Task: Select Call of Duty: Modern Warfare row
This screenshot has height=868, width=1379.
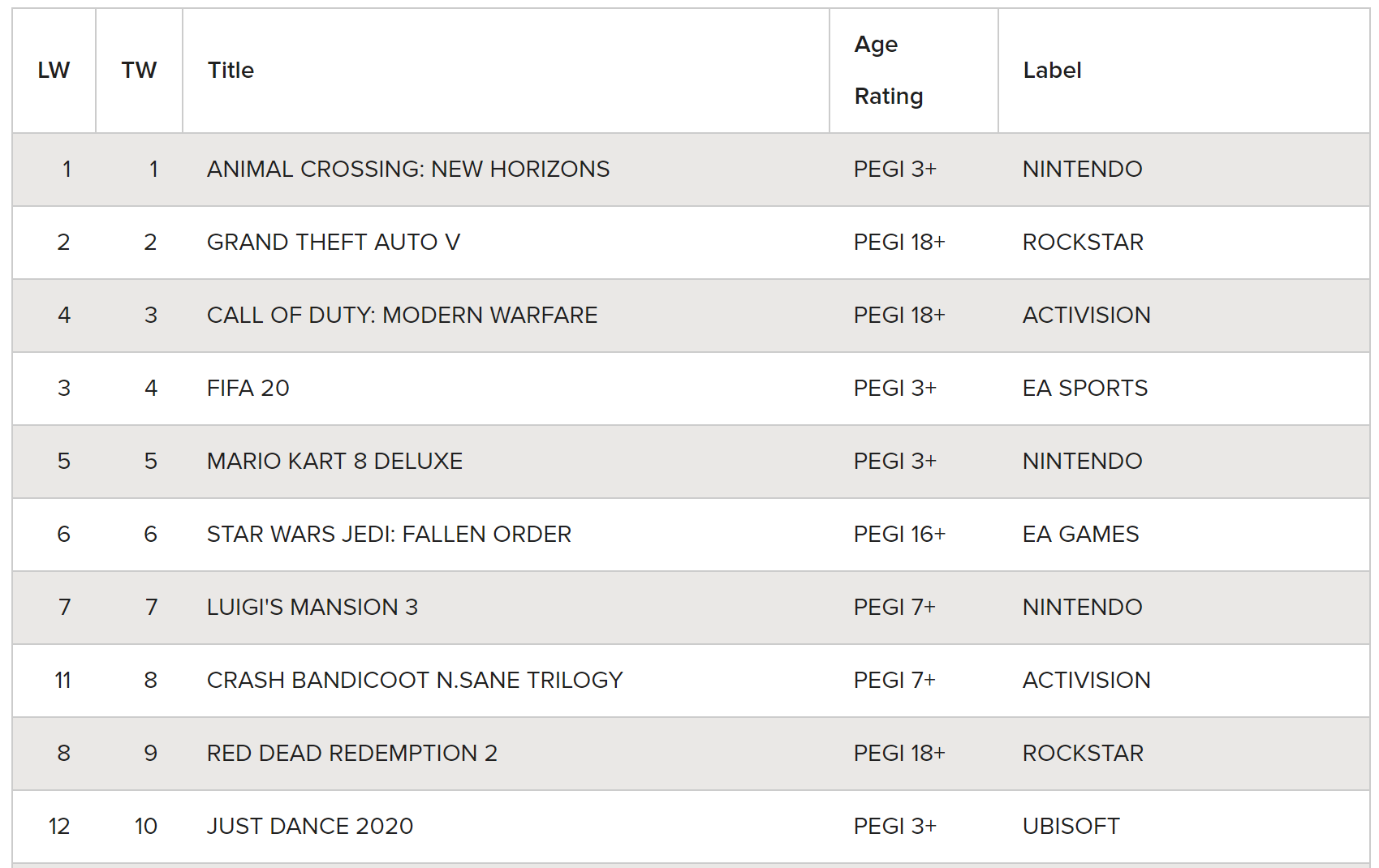Action: click(x=402, y=316)
